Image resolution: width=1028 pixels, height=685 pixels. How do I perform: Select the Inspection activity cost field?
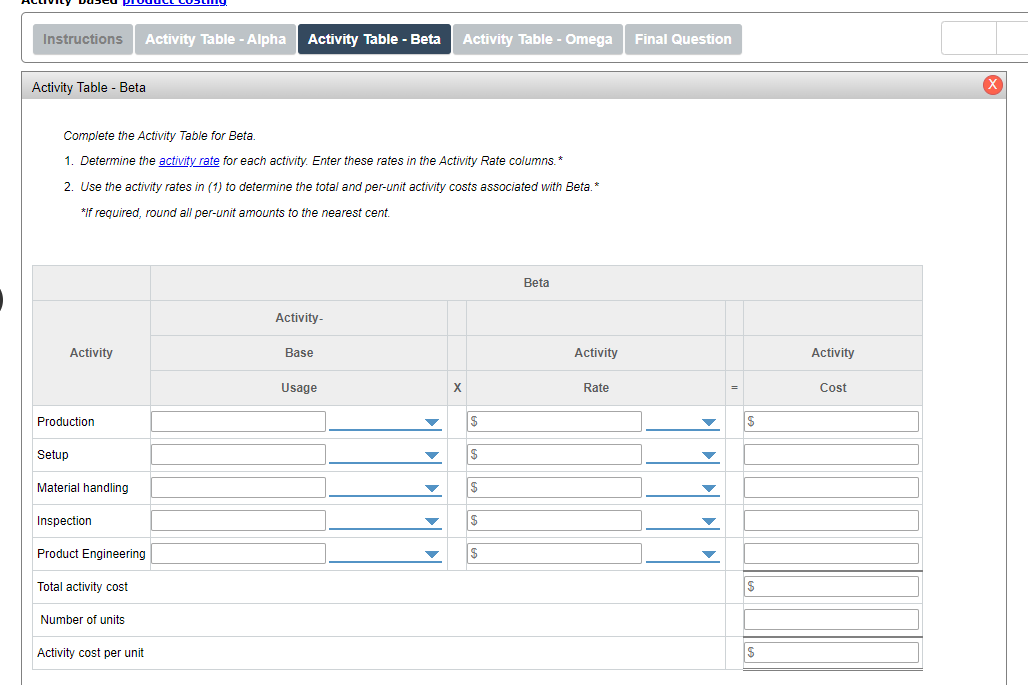coord(831,520)
